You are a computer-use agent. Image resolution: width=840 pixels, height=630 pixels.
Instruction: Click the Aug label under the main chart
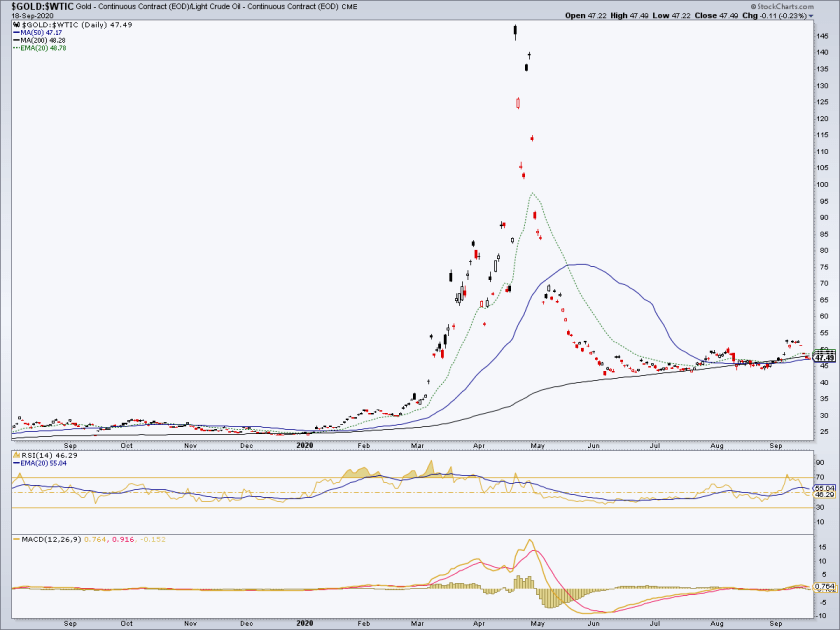coord(716,446)
